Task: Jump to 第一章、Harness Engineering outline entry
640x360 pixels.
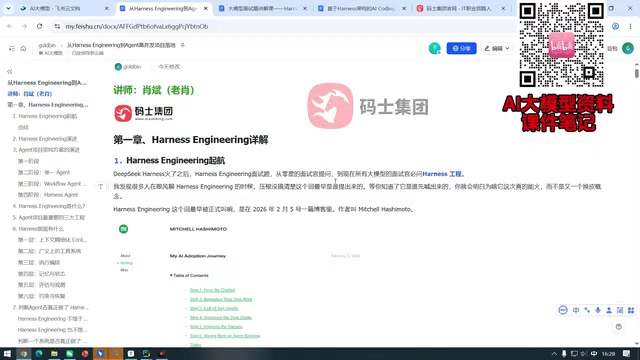Action: coord(47,105)
